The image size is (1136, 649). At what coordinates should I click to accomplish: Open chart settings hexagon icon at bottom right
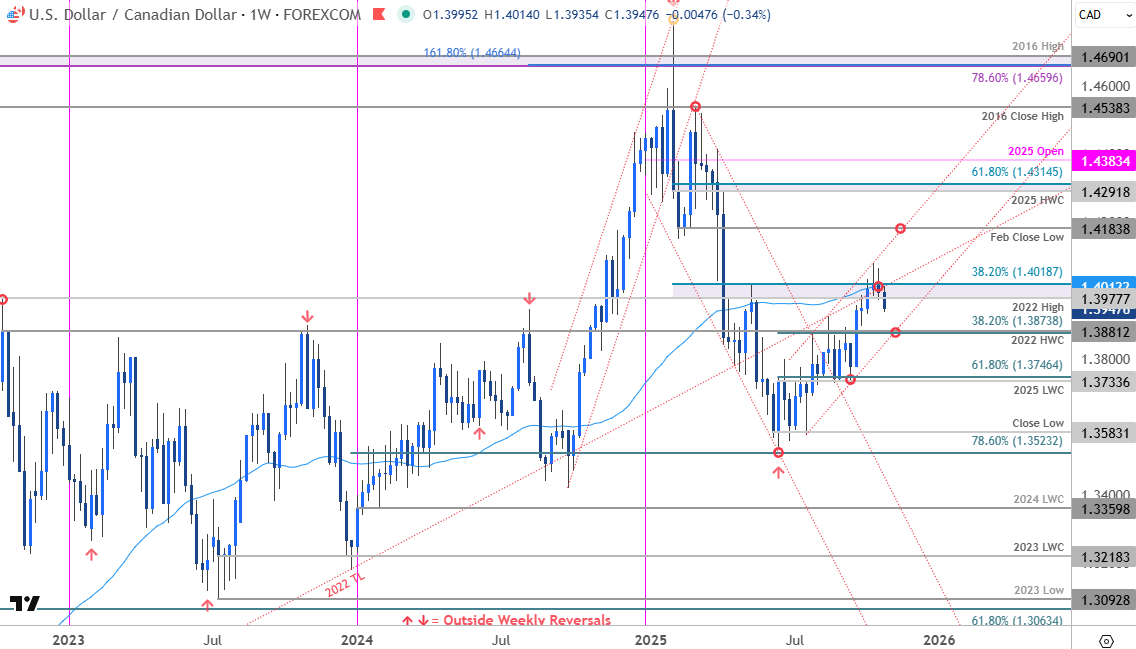coord(1106,640)
